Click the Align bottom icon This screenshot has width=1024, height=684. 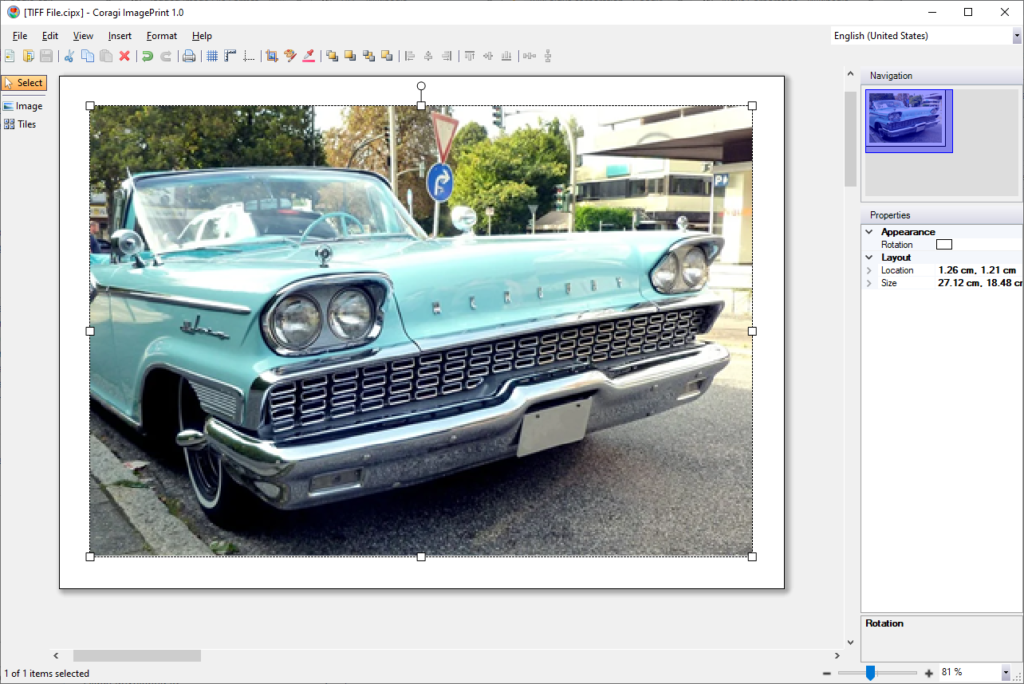pos(506,56)
